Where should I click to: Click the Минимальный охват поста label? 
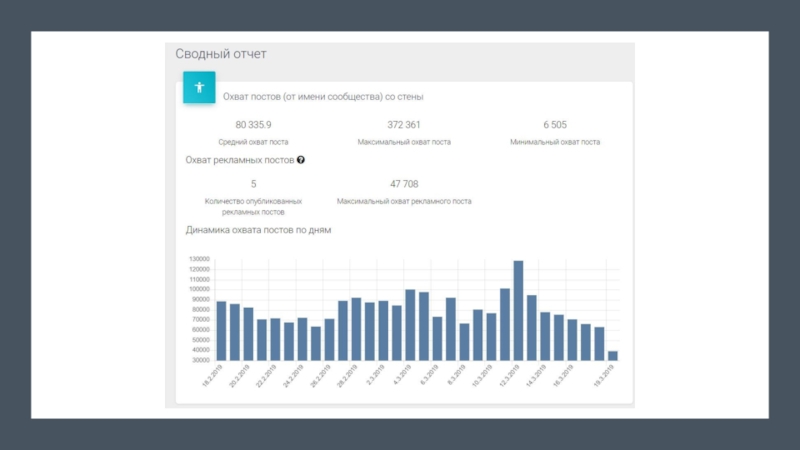click(554, 142)
